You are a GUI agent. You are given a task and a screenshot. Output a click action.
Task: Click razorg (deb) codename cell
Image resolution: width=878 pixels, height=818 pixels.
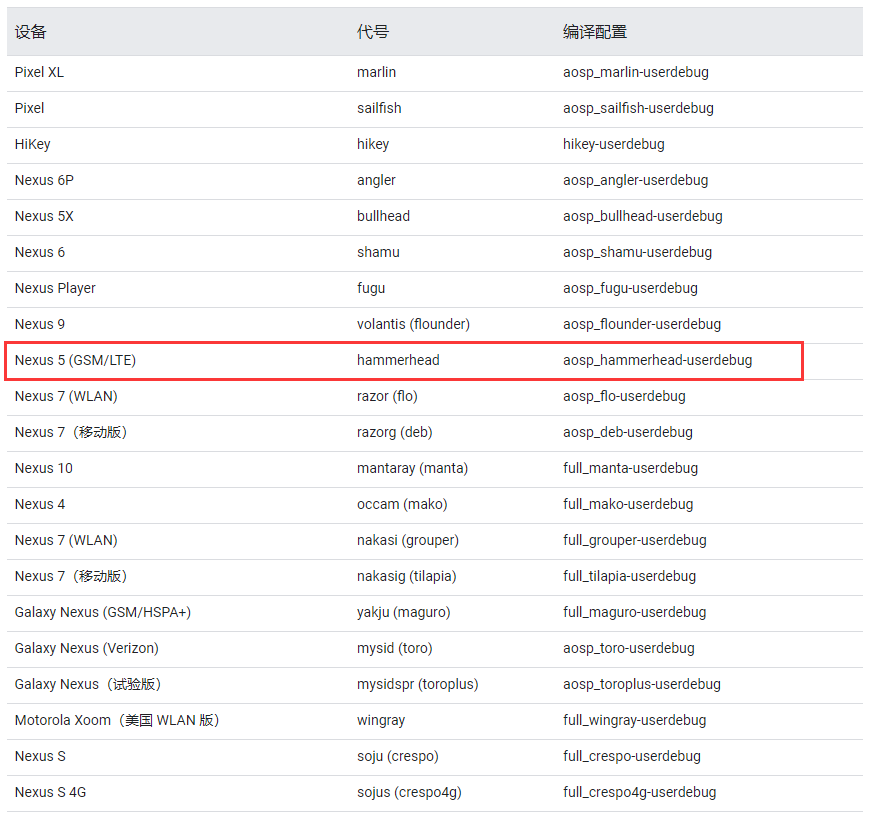click(395, 432)
